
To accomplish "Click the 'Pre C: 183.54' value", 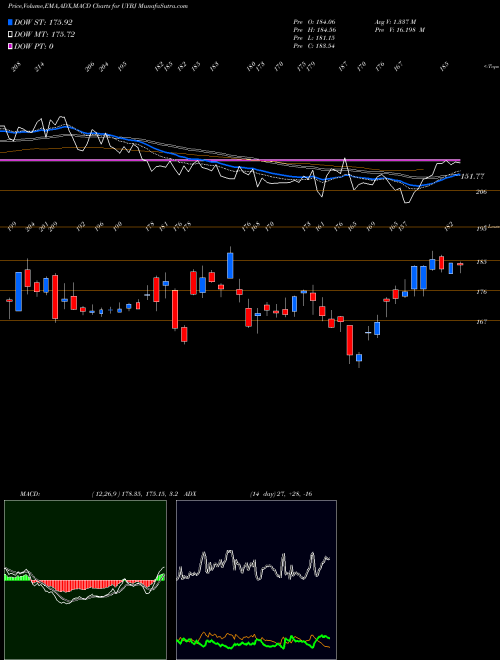I will [314, 46].
